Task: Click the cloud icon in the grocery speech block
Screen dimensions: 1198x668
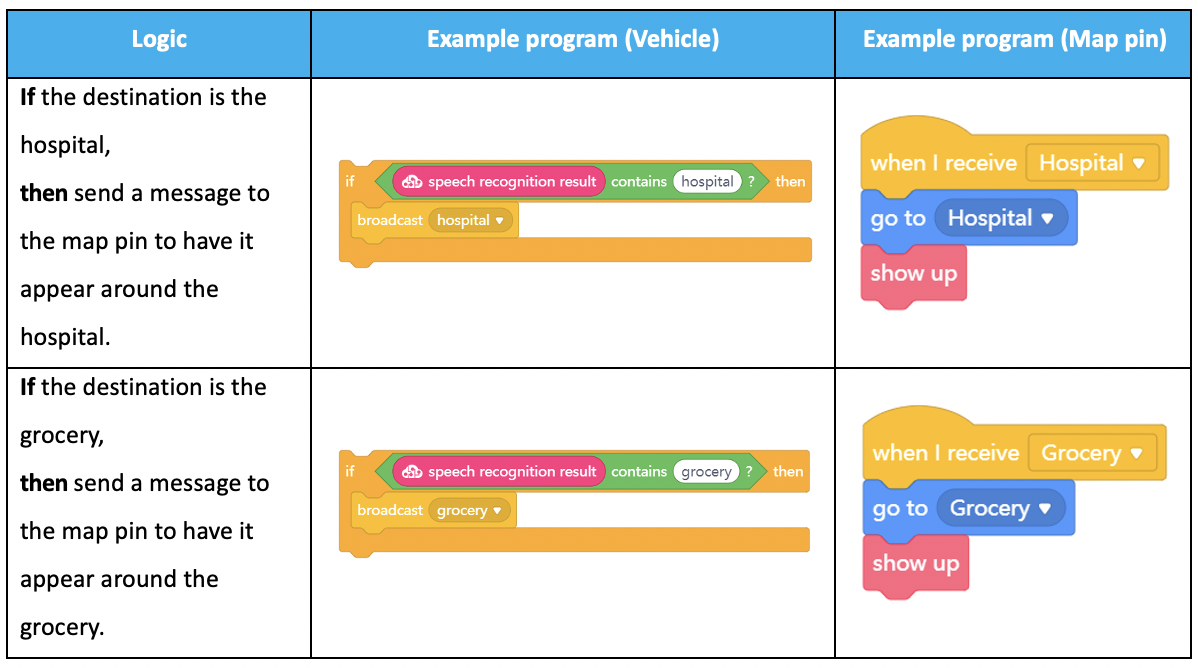Action: click(x=412, y=472)
